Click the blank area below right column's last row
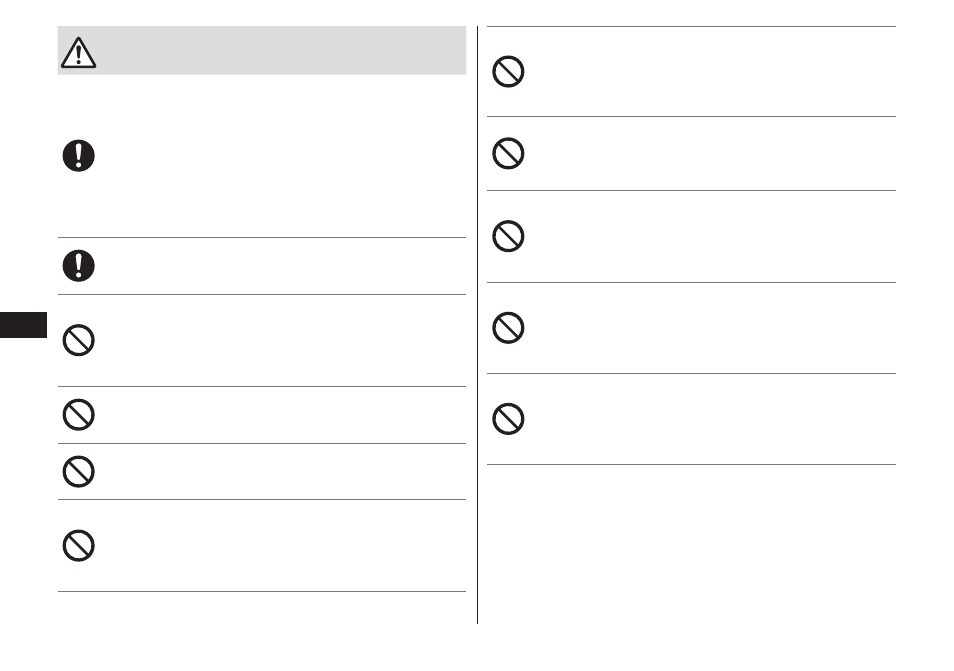This screenshot has width=954, height=671. 691,544
